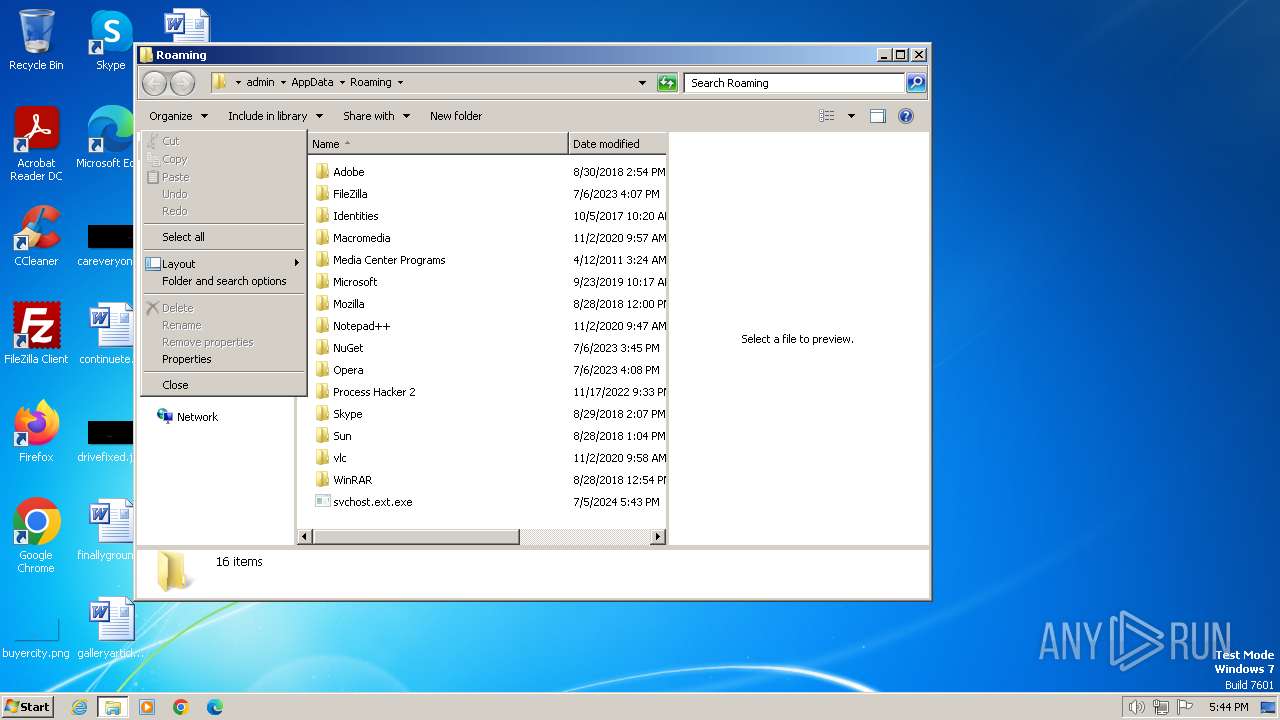Viewport: 1280px width, 720px height.
Task: Select the Process Hacker 2 folder
Action: tap(374, 392)
